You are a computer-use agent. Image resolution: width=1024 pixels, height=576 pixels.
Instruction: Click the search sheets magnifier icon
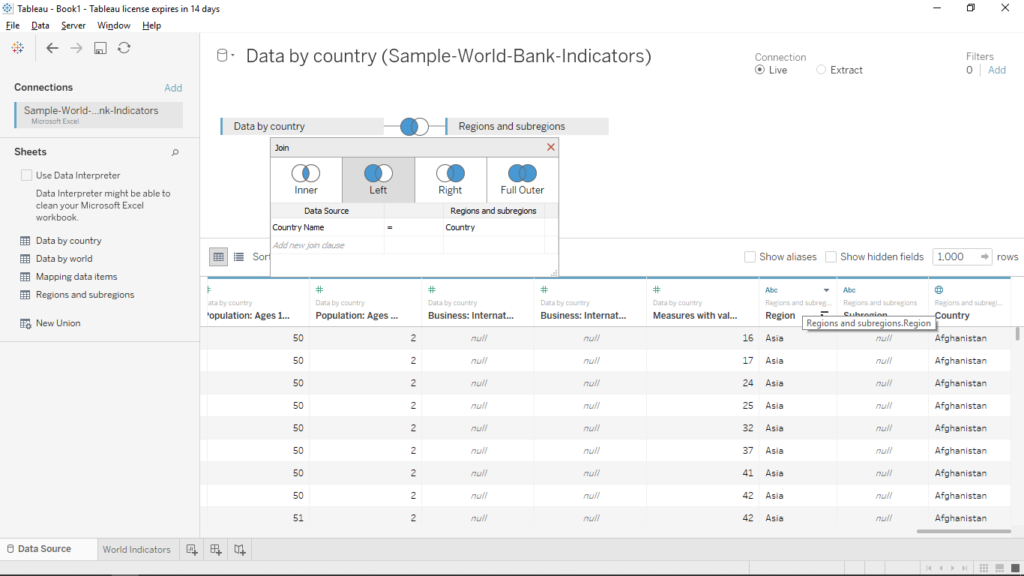point(175,153)
